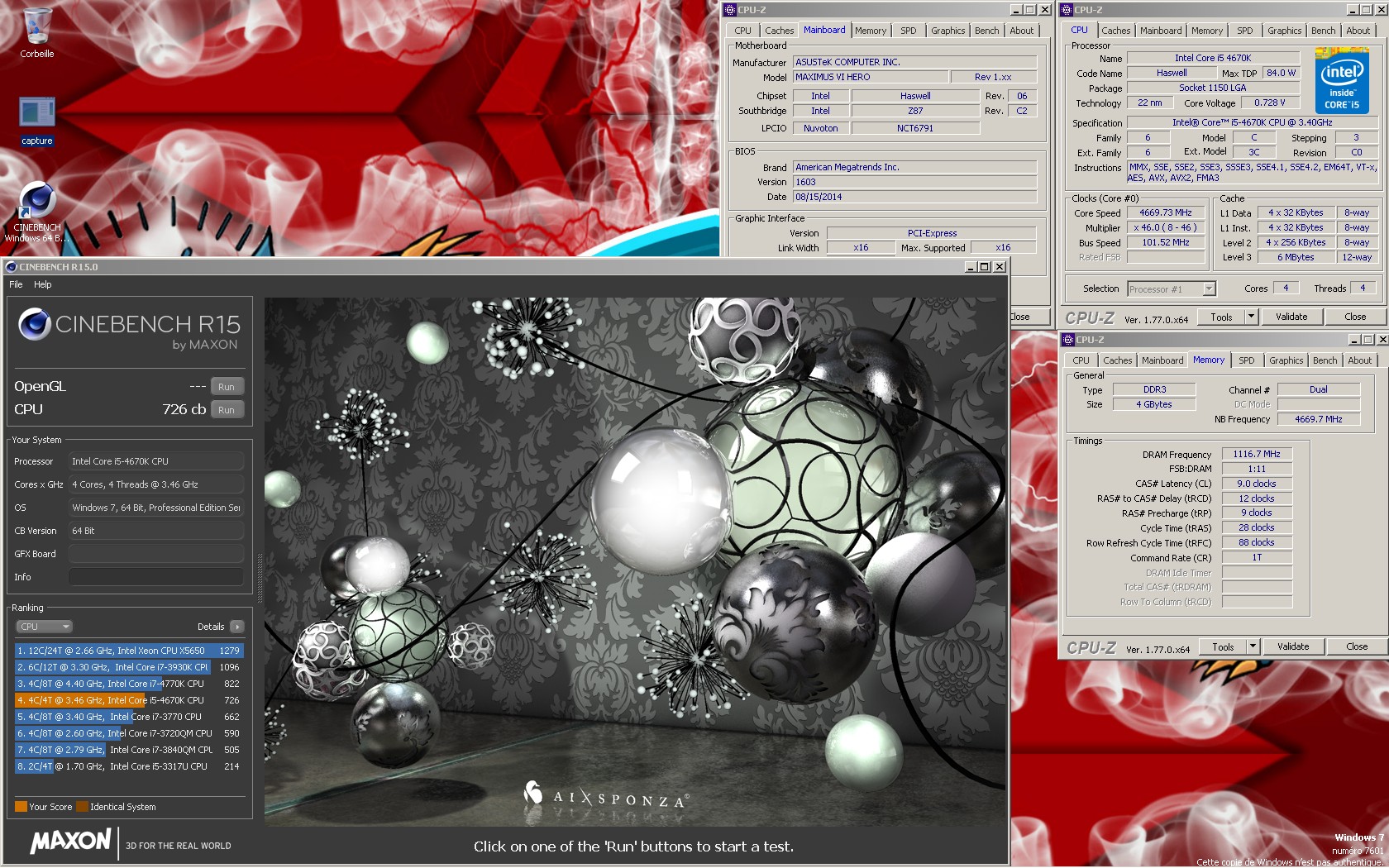Click the Info field in Your System
Image resolution: width=1389 pixels, height=868 pixels.
(x=156, y=577)
